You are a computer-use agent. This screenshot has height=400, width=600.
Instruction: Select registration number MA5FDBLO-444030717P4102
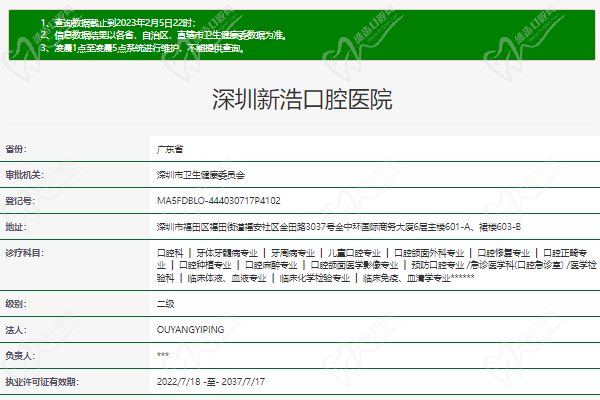point(218,201)
